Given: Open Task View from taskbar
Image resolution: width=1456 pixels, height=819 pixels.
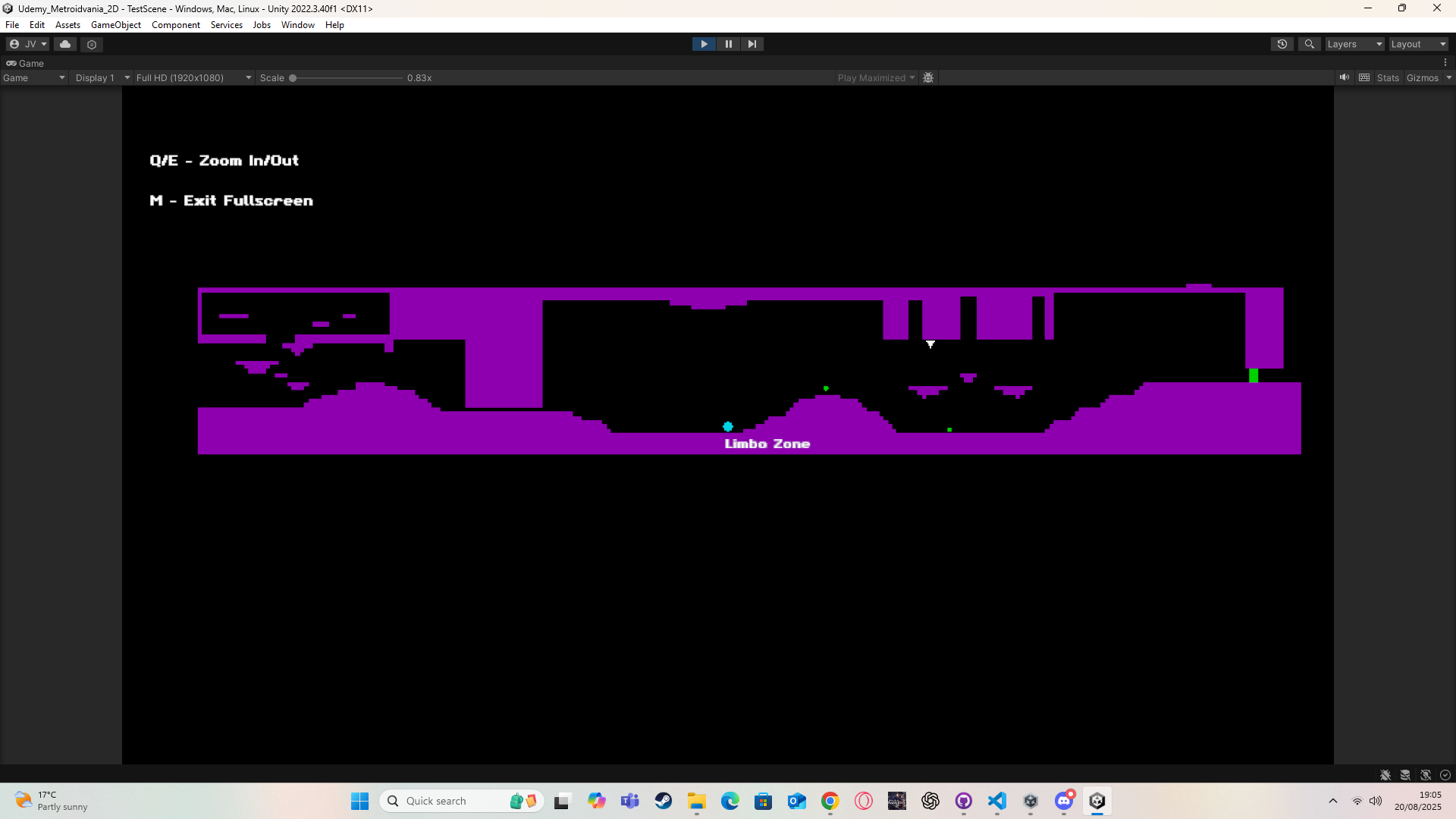Looking at the screenshot, I should point(562,801).
